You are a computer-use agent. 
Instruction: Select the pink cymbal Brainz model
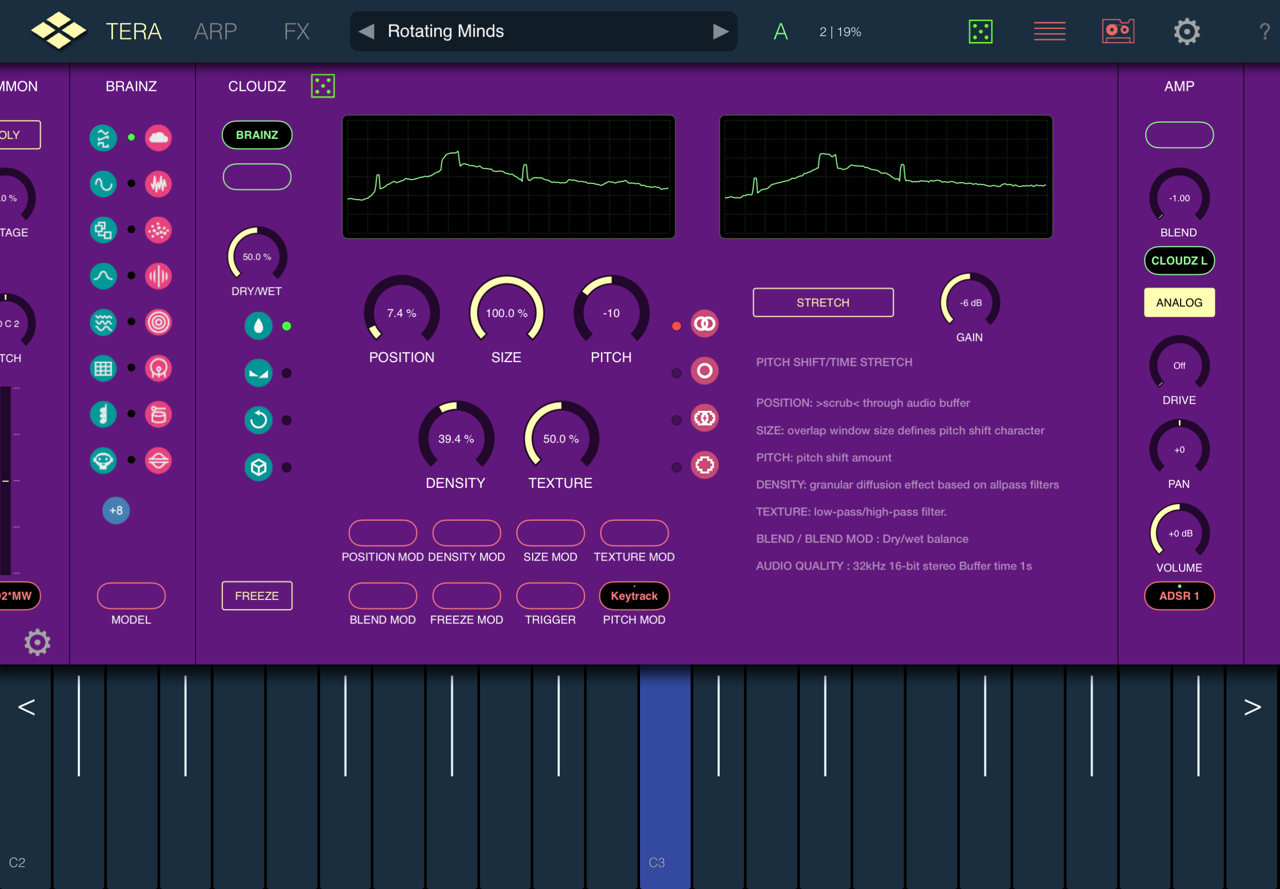pyautogui.click(x=158, y=460)
